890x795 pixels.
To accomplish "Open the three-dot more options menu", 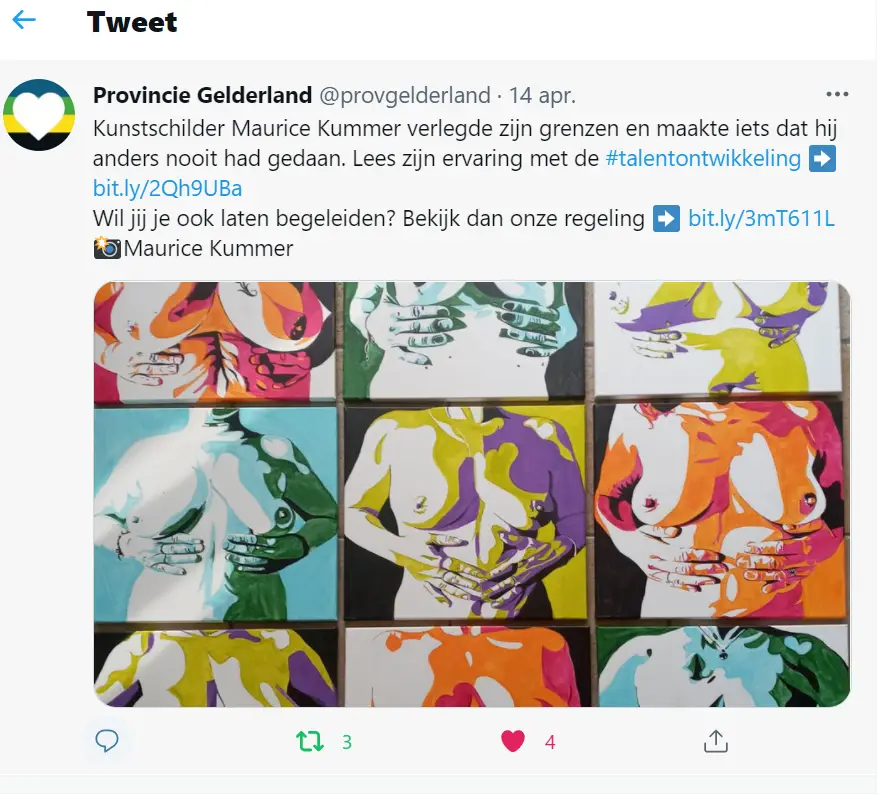I will (x=837, y=94).
